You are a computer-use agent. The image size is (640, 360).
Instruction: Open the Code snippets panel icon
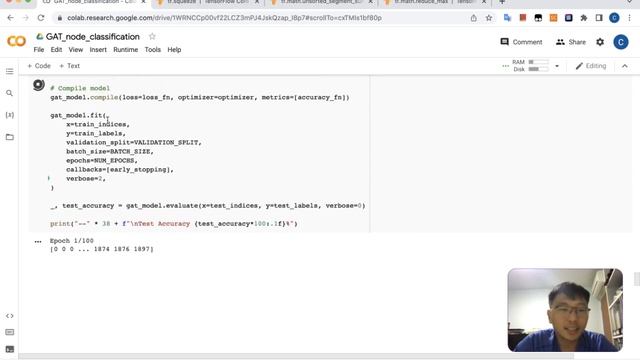[x=9, y=316]
